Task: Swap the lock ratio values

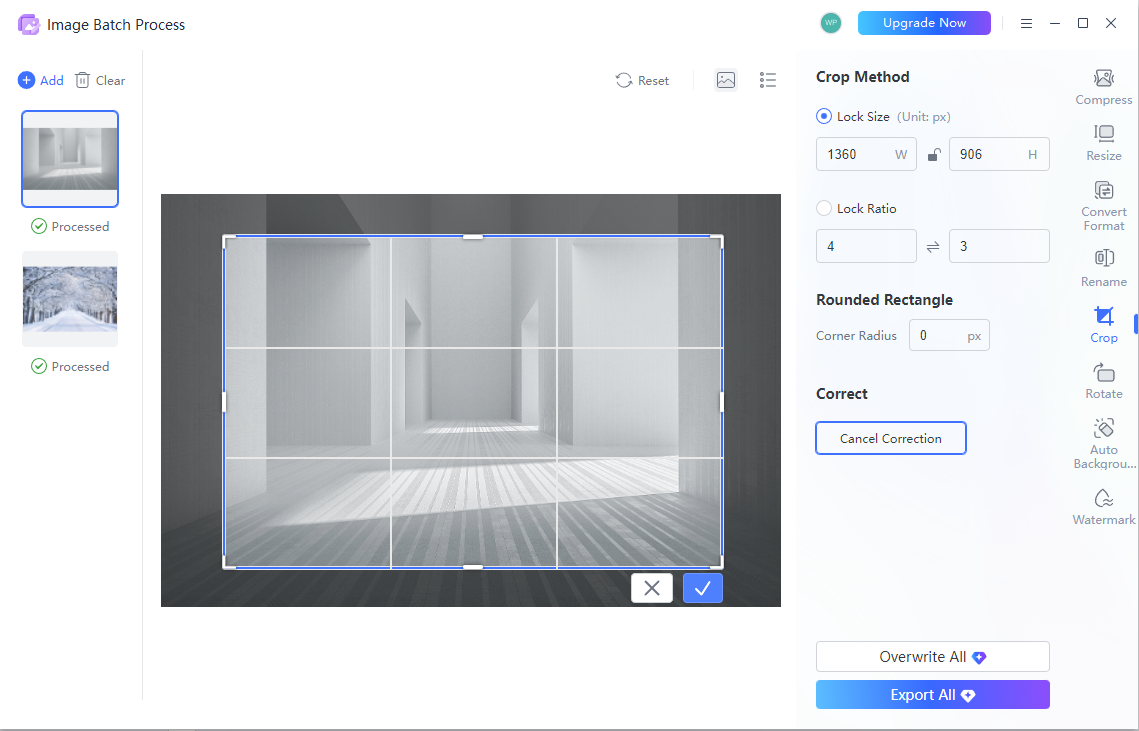Action: [x=933, y=246]
